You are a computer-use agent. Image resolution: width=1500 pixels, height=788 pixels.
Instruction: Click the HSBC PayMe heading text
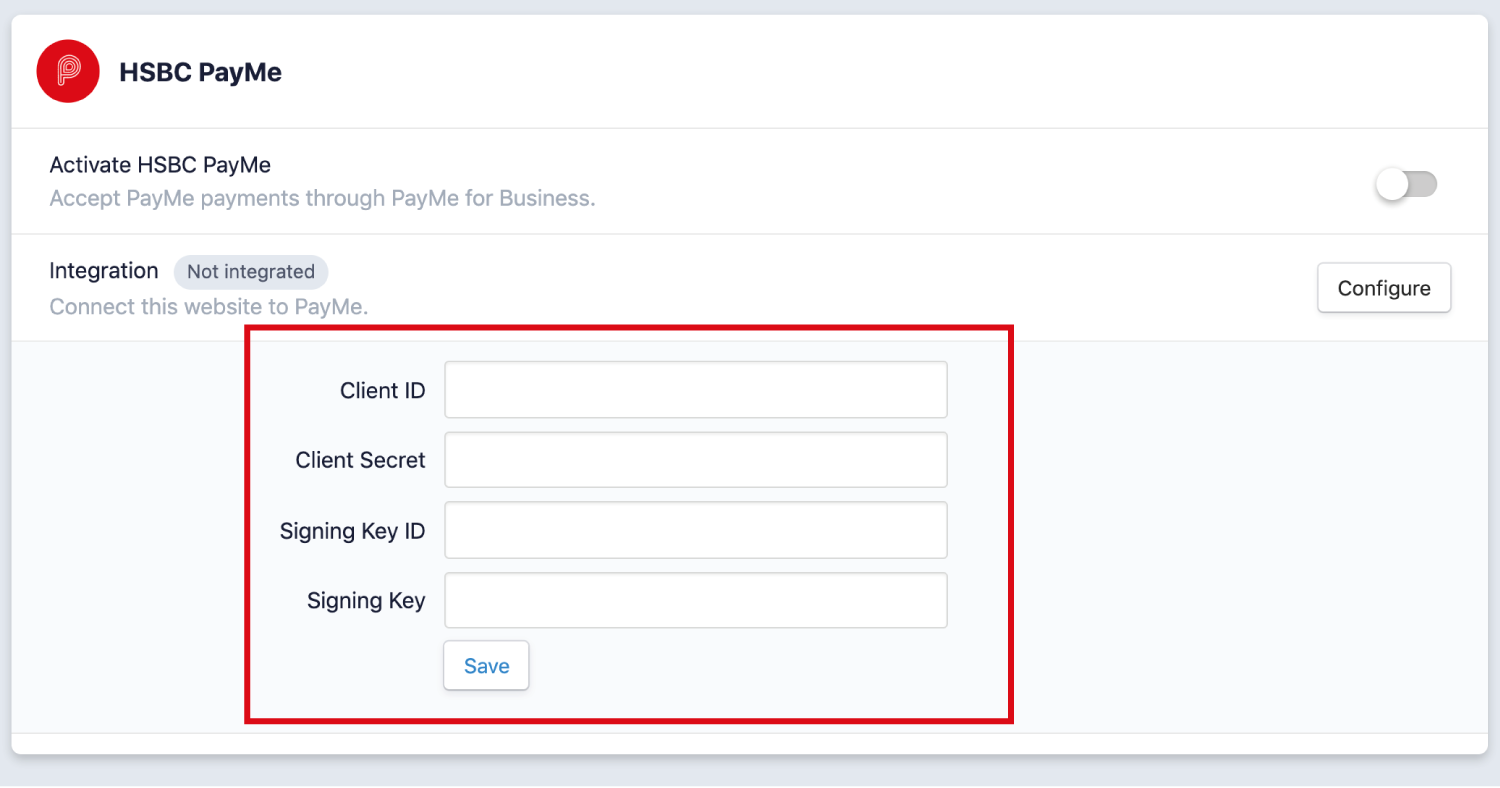tap(200, 72)
